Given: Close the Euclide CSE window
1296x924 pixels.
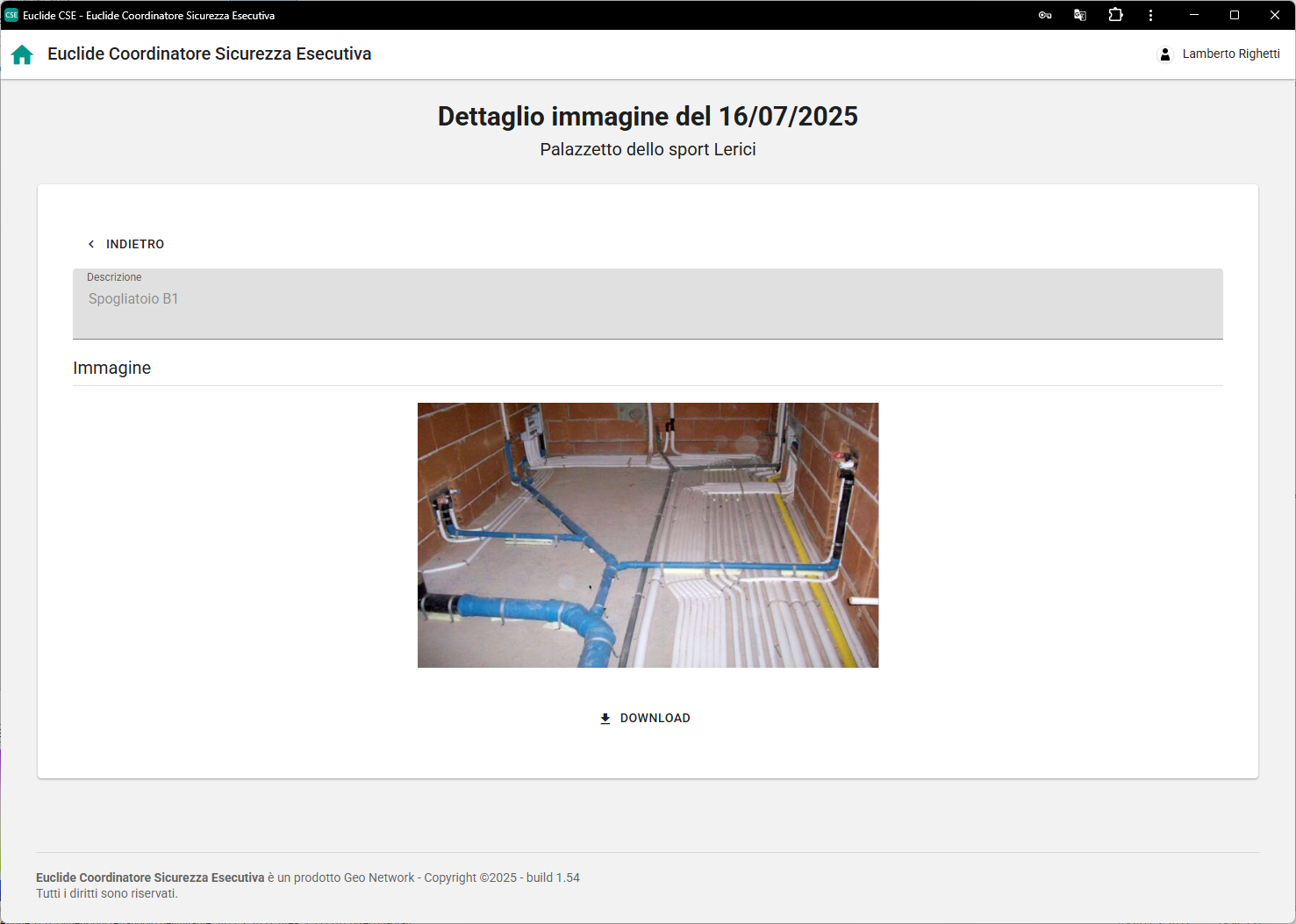Looking at the screenshot, I should click(1275, 15).
